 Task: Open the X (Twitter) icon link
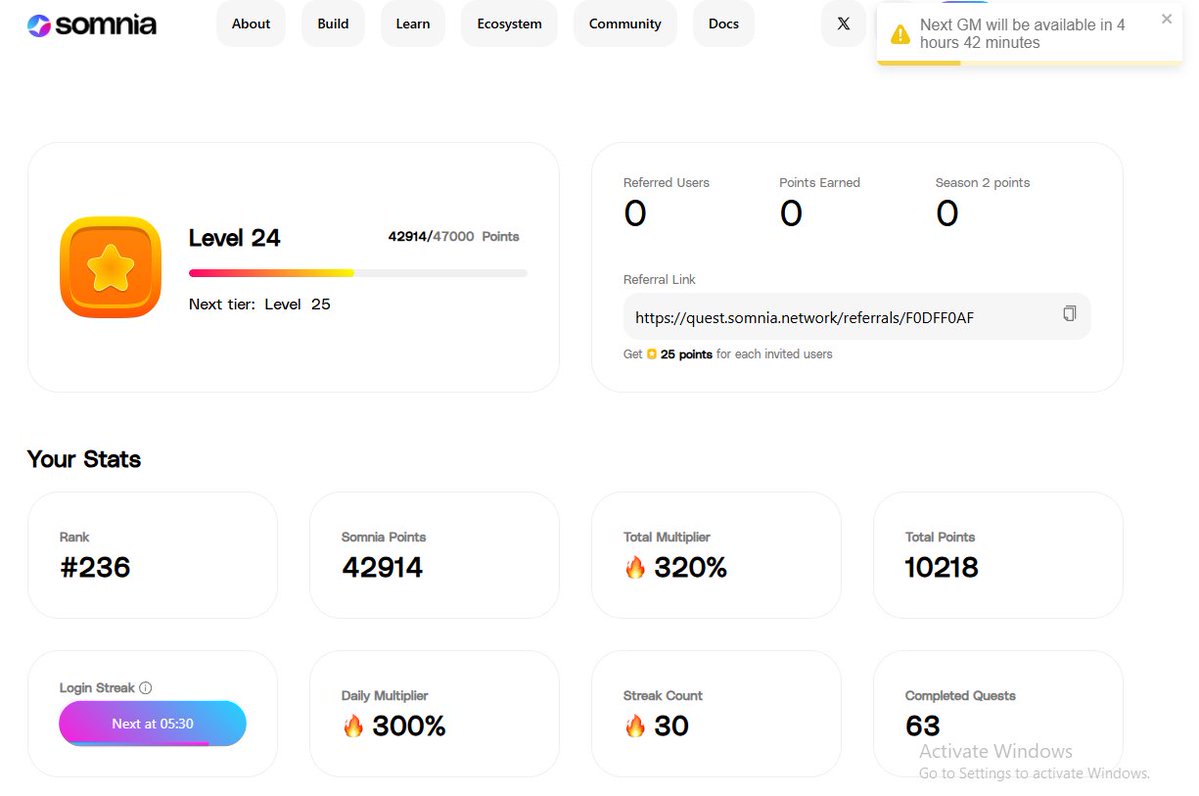point(843,24)
